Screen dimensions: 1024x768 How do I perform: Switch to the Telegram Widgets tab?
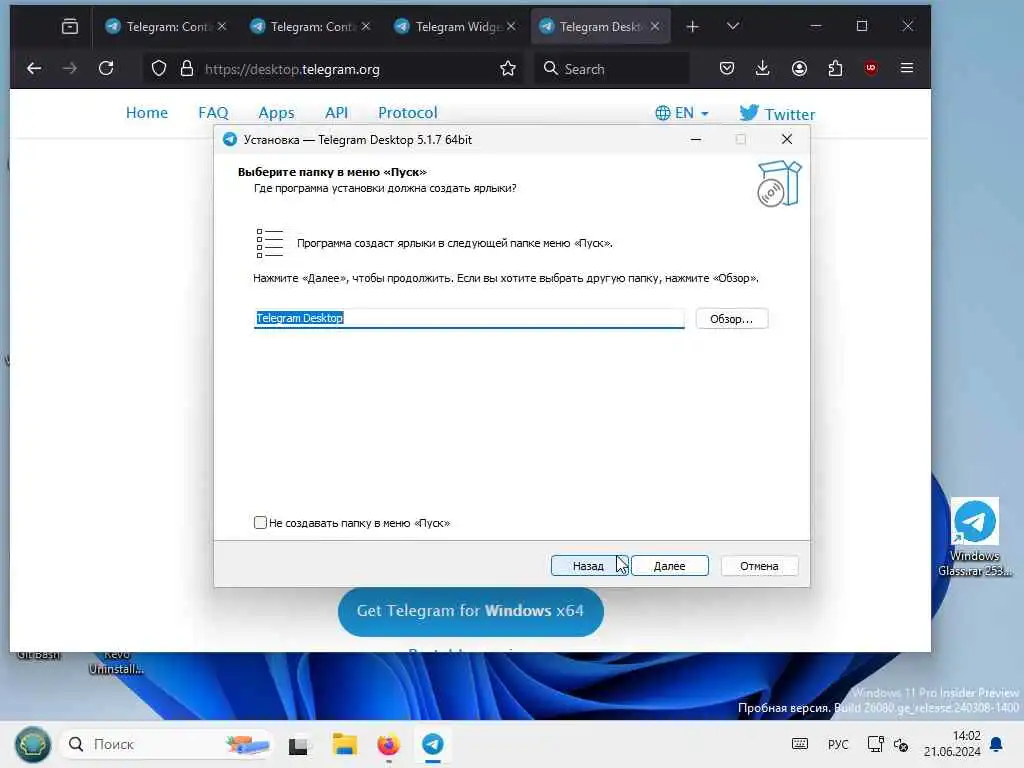[455, 26]
